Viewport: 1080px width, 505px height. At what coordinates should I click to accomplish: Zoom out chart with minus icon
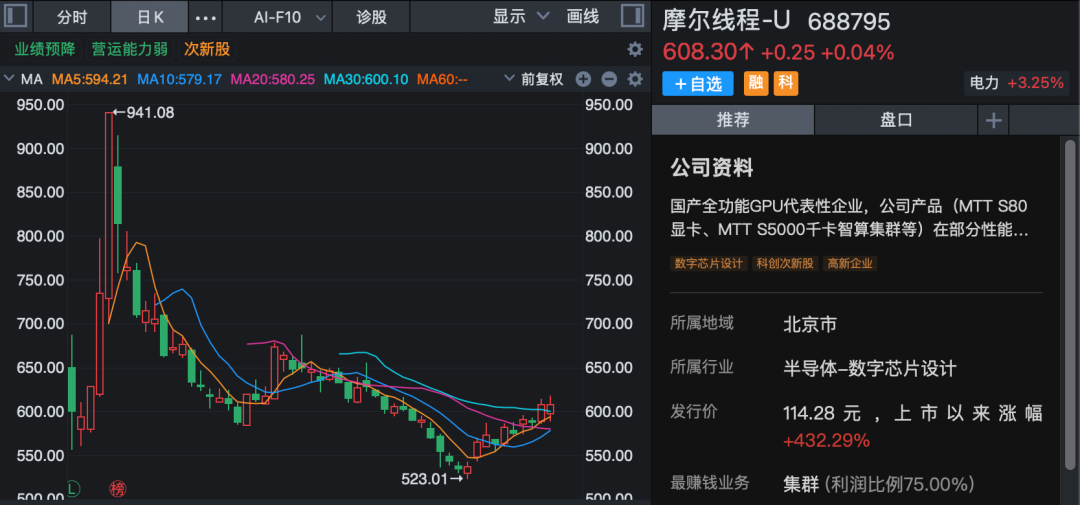click(x=609, y=79)
